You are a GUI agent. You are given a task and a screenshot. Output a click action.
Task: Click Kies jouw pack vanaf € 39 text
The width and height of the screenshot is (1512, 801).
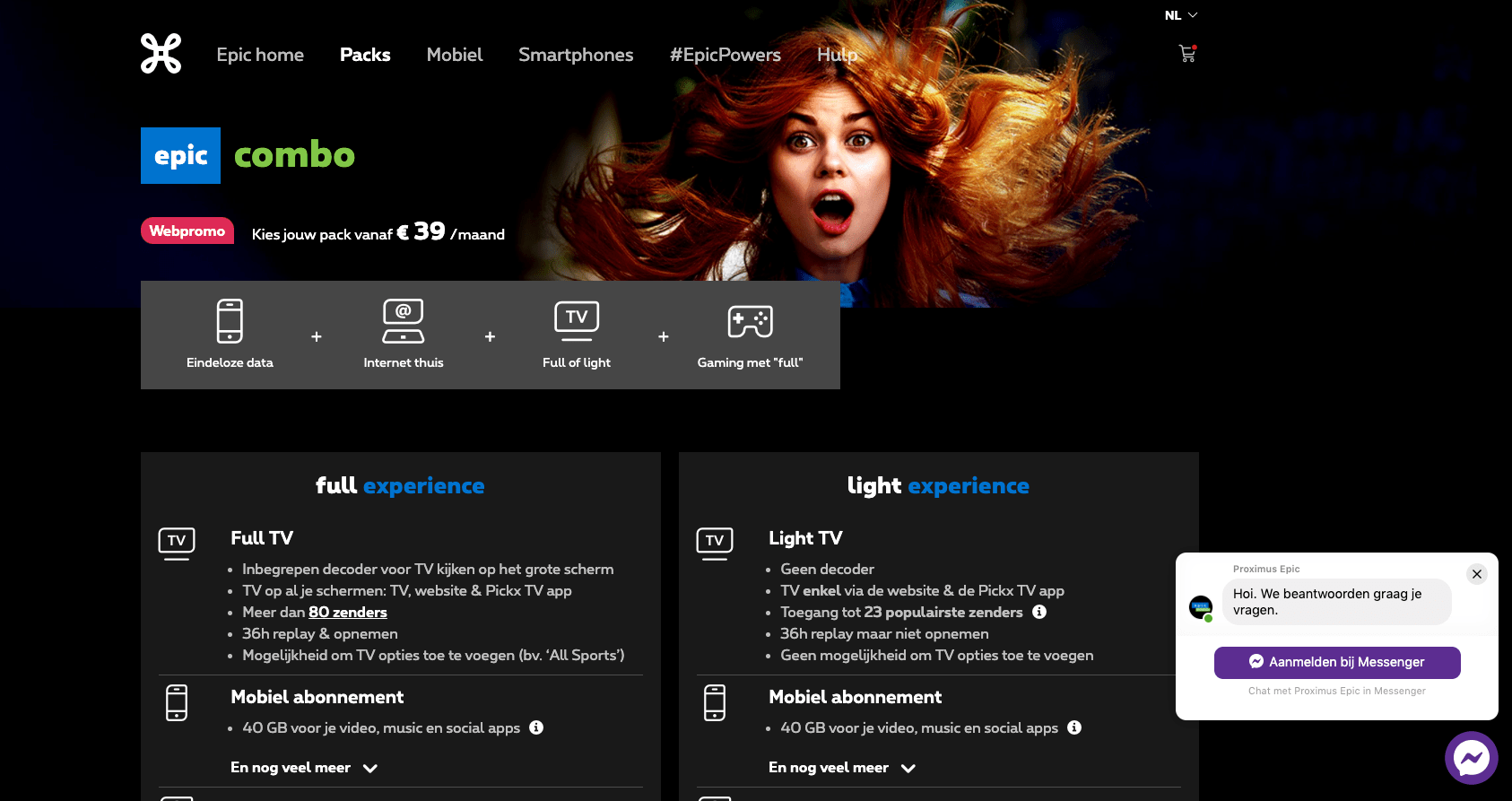pyautogui.click(x=378, y=232)
